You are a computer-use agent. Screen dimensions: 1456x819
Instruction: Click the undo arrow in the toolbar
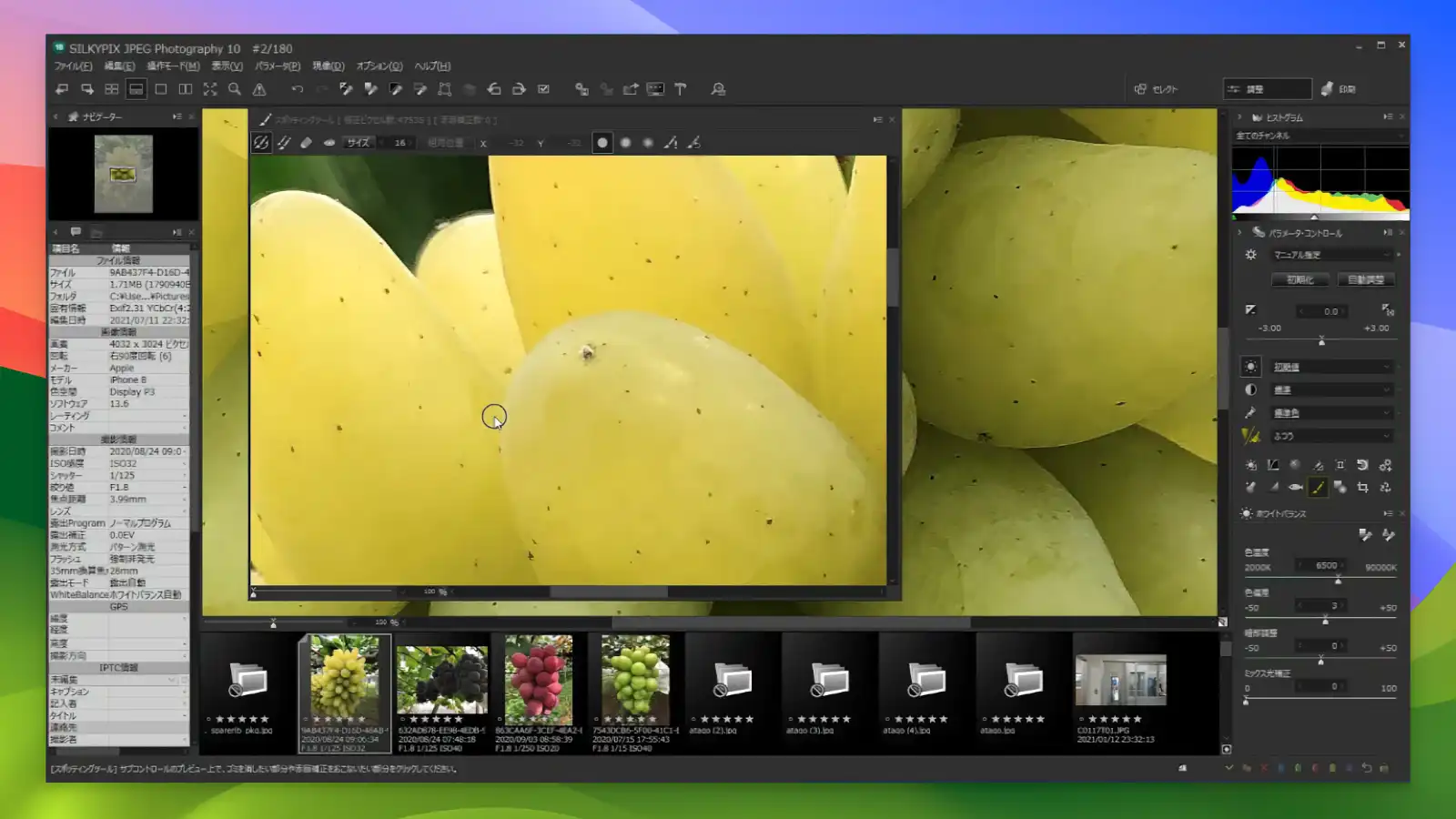pos(298,89)
